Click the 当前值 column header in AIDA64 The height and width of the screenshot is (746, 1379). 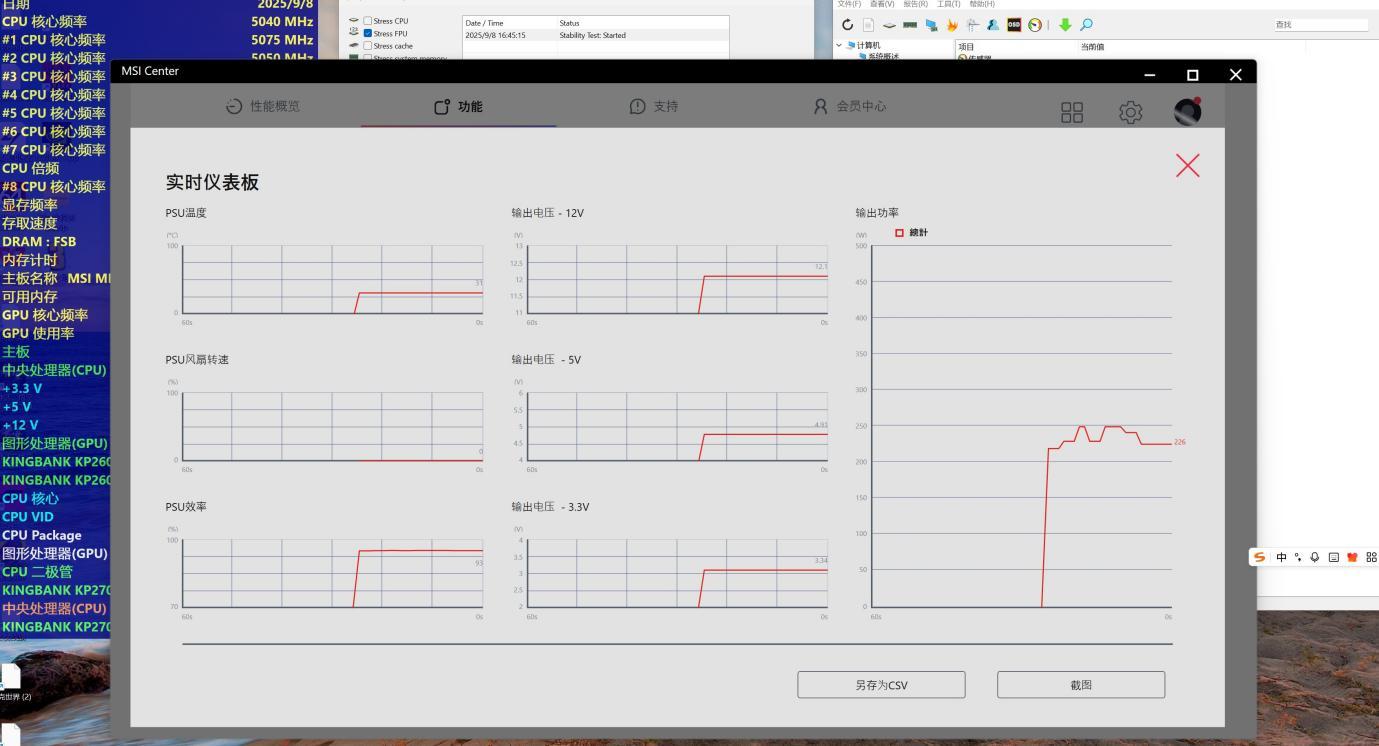[x=1092, y=47]
